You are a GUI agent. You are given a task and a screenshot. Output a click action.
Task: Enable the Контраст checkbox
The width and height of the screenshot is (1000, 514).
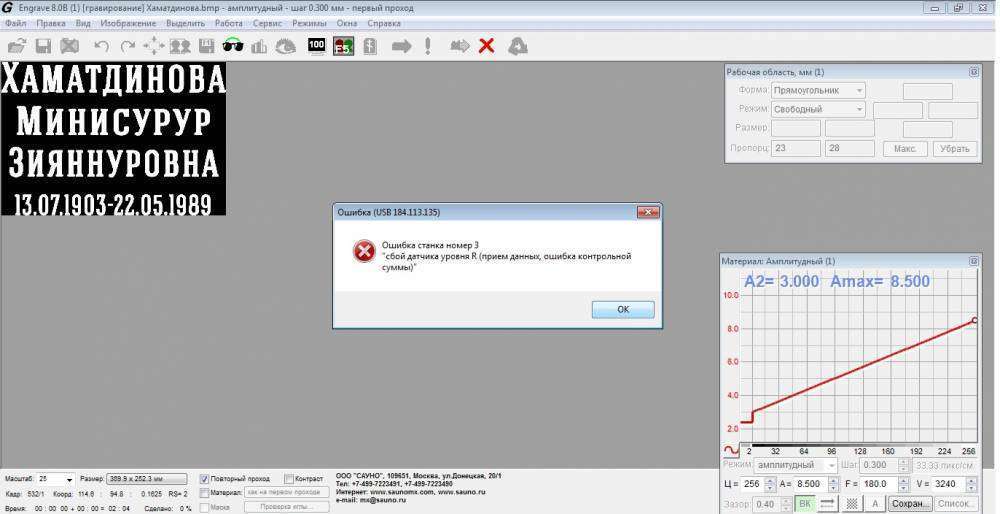[289, 479]
